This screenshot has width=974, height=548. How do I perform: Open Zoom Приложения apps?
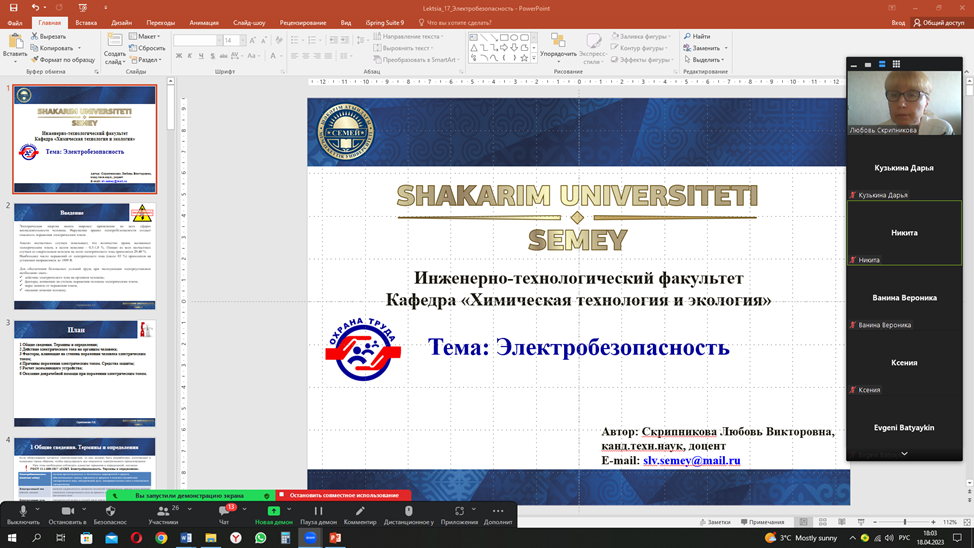pyautogui.click(x=459, y=514)
